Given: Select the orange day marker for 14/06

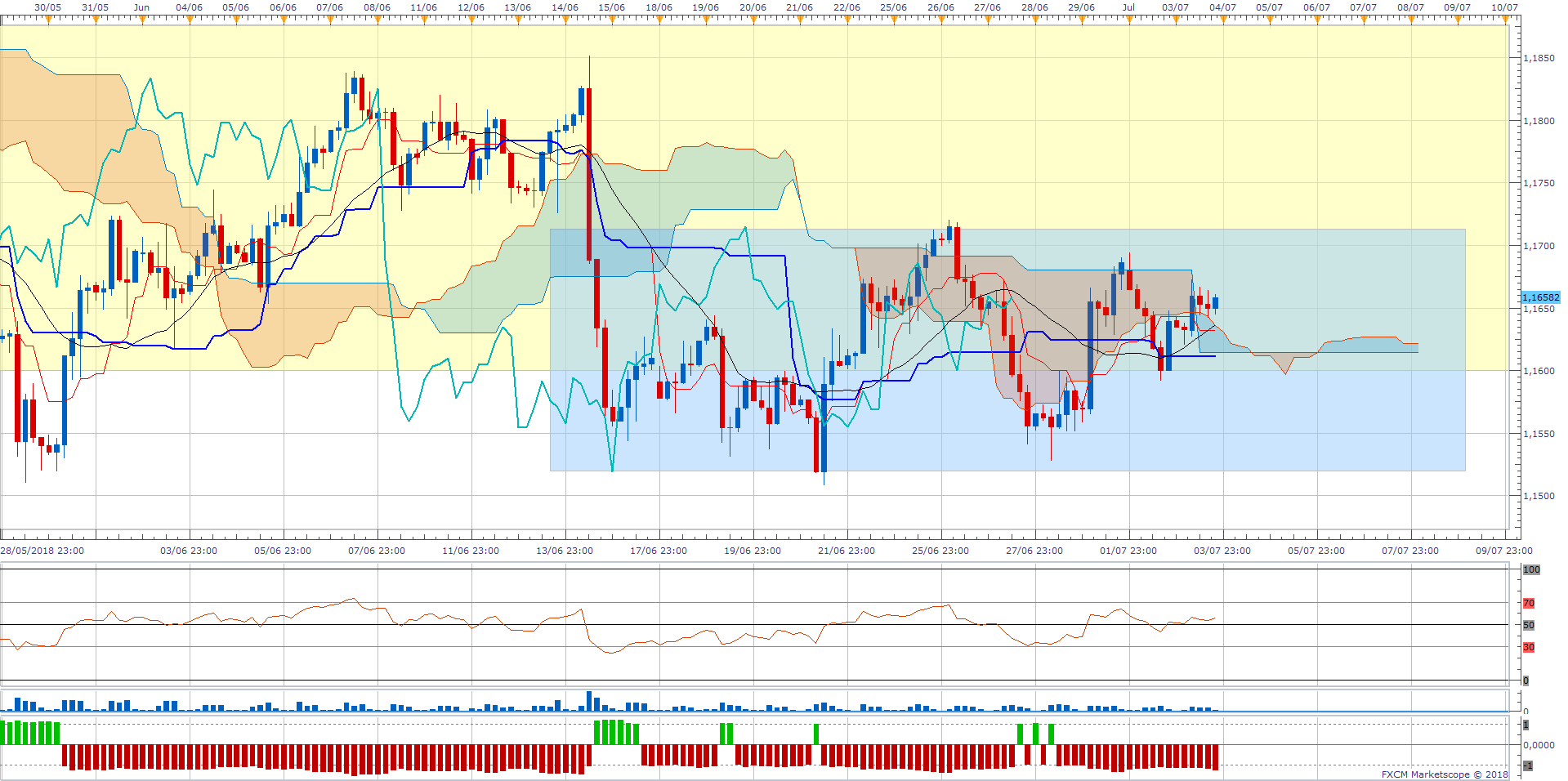Looking at the screenshot, I should click(565, 20).
